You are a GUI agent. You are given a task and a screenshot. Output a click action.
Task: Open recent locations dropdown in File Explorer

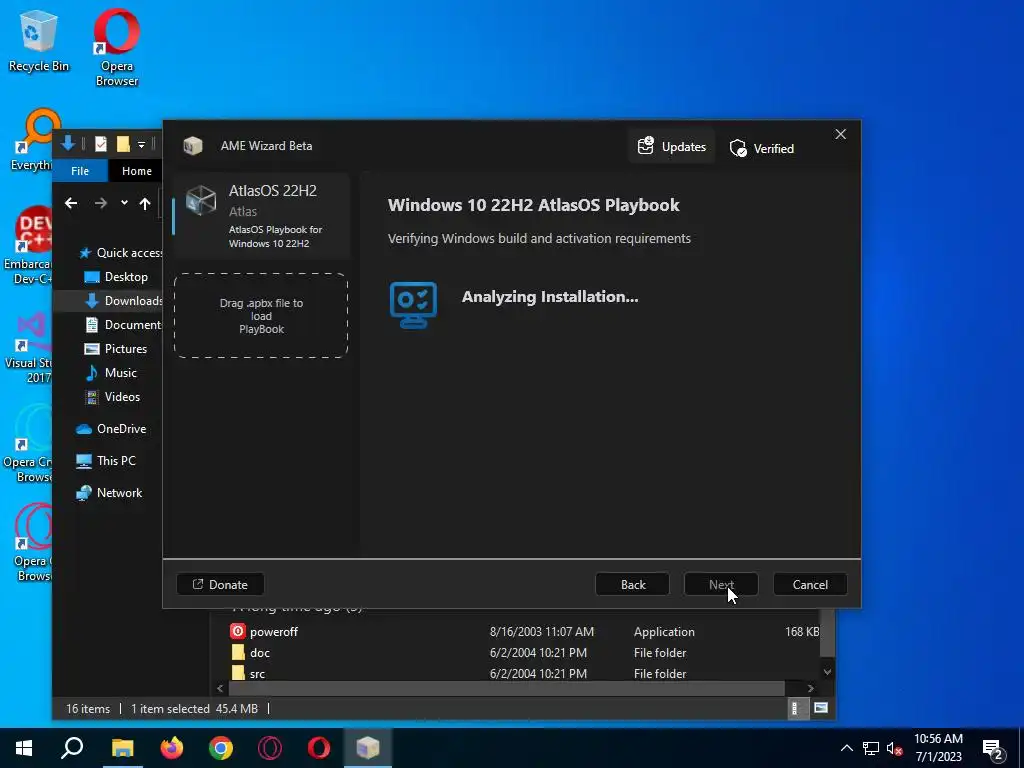pos(124,203)
